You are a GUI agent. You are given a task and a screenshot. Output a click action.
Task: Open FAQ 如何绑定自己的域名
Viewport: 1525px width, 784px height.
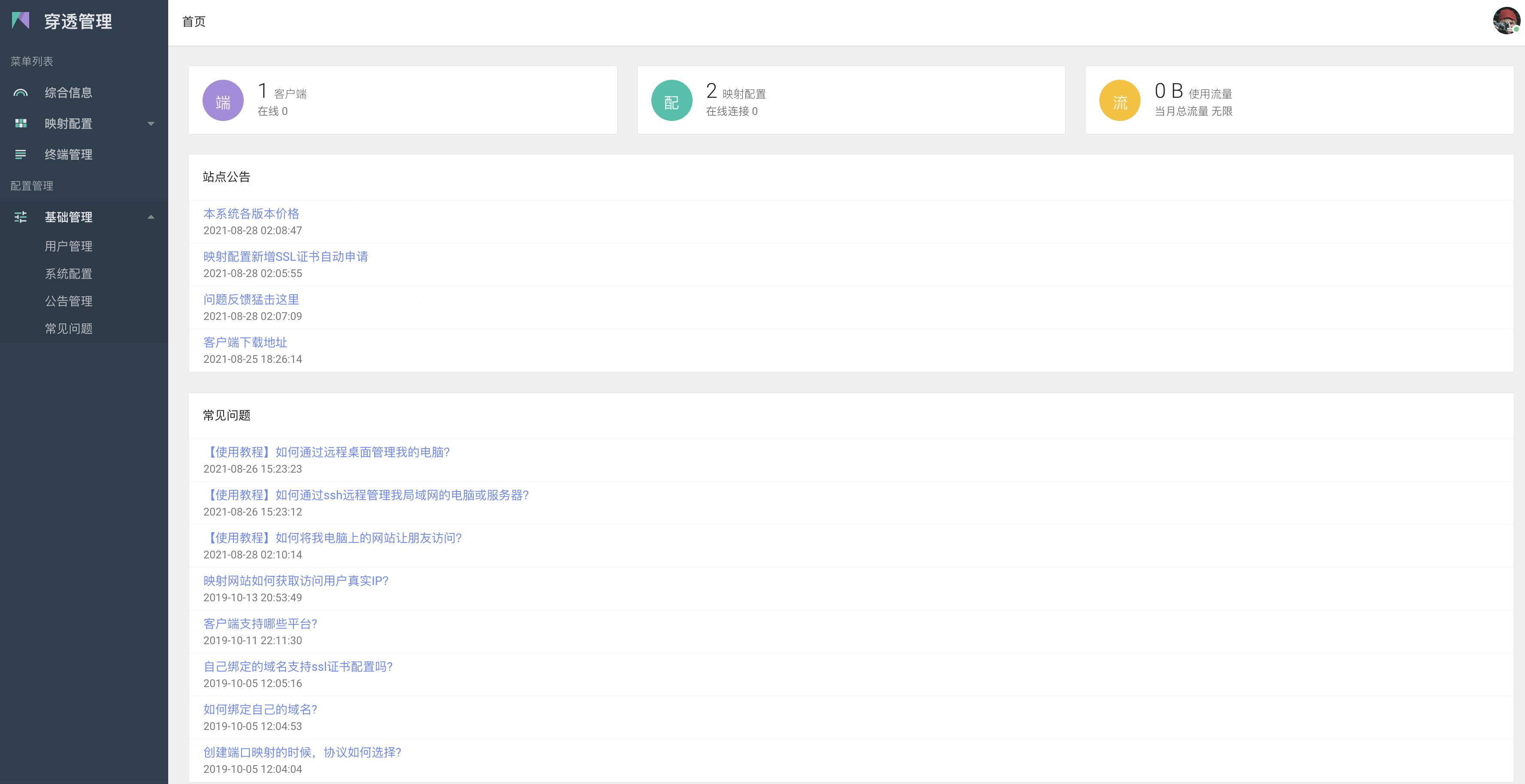tap(260, 709)
